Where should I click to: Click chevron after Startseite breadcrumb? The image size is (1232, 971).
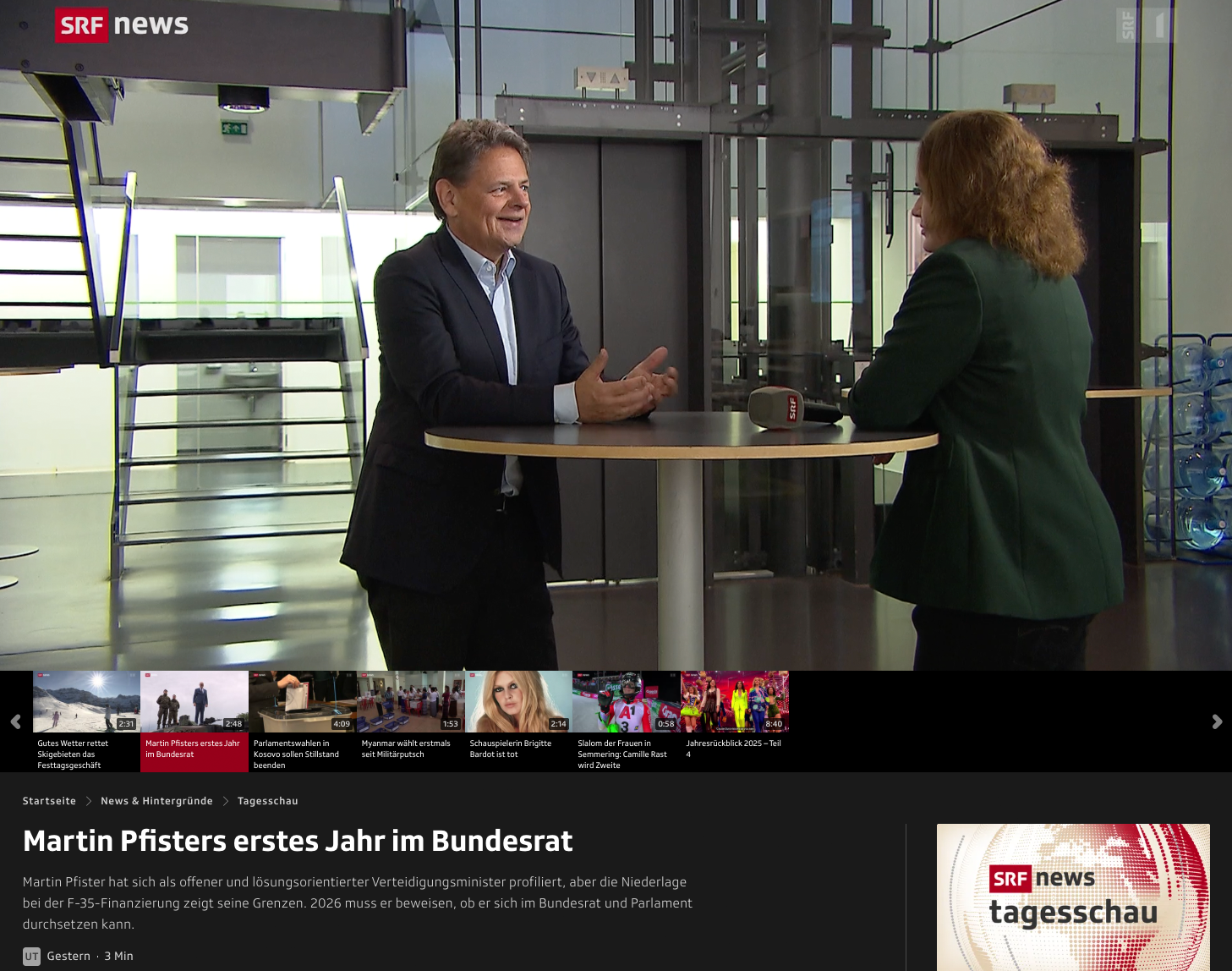pyautogui.click(x=88, y=801)
